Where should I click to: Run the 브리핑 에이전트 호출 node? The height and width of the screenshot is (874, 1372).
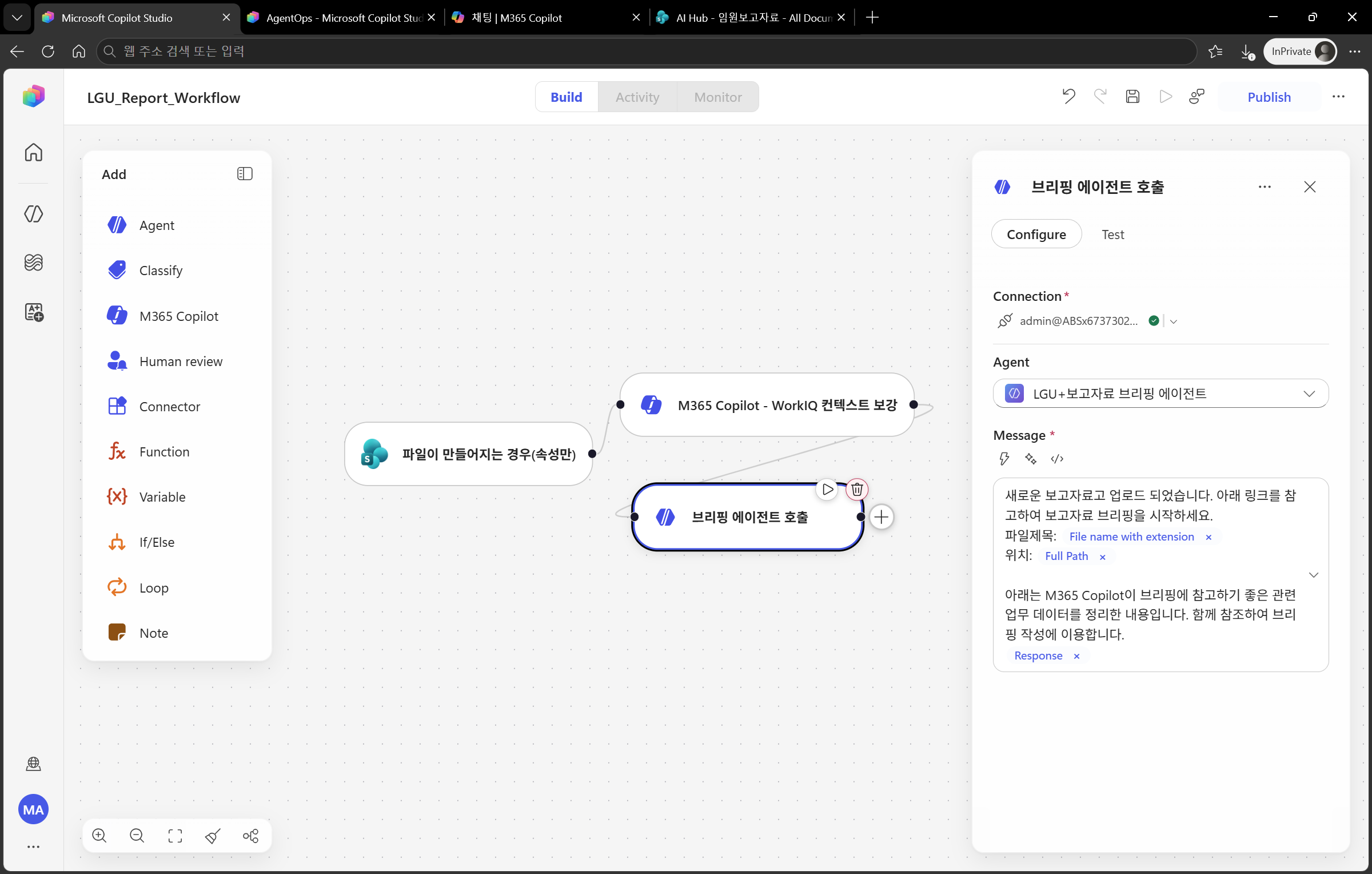click(827, 490)
